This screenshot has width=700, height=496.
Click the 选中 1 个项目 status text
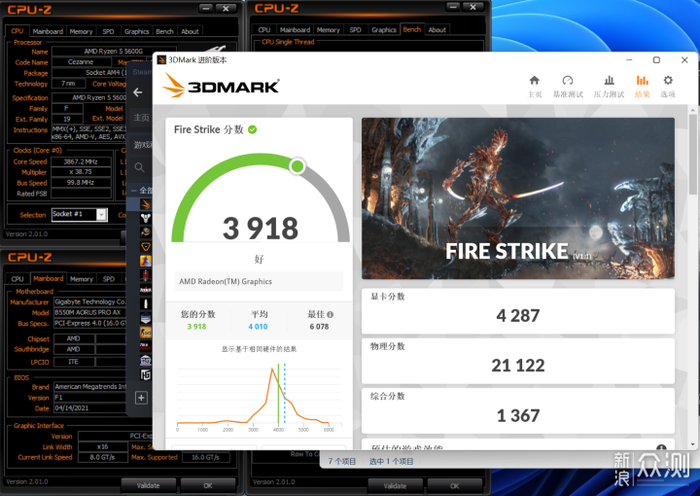pyautogui.click(x=391, y=461)
